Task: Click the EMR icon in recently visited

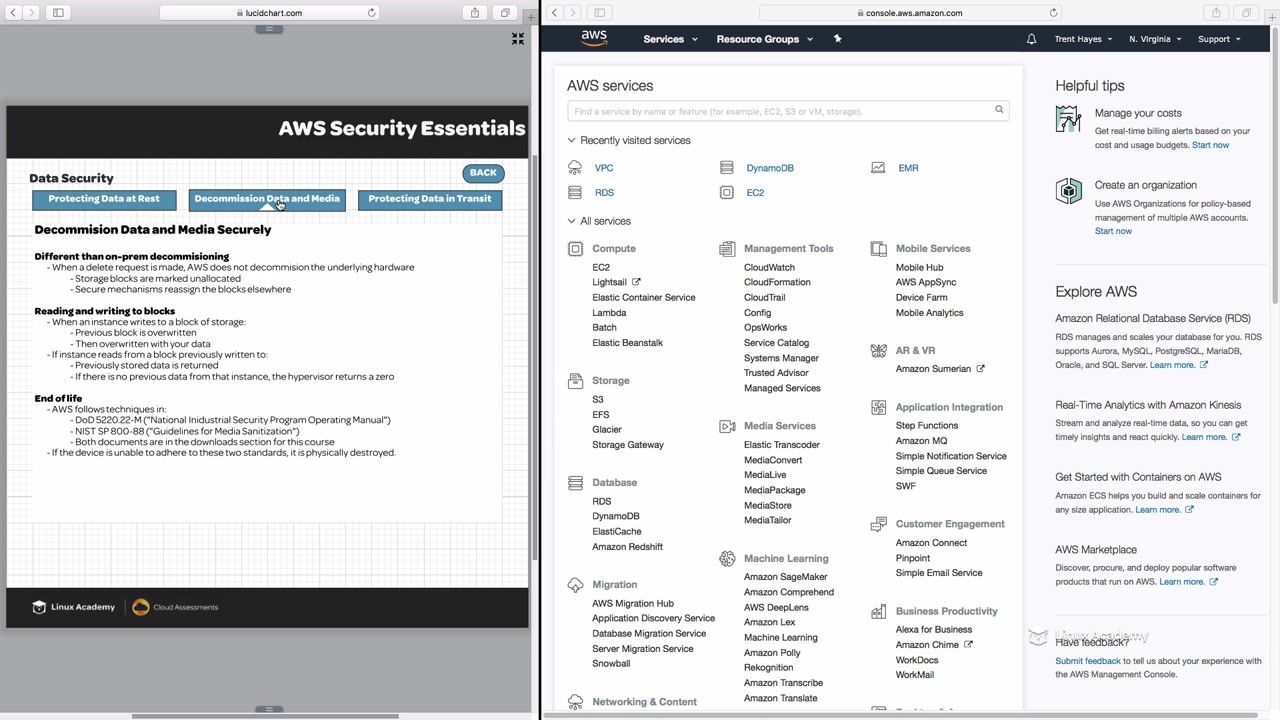Action: coord(878,168)
